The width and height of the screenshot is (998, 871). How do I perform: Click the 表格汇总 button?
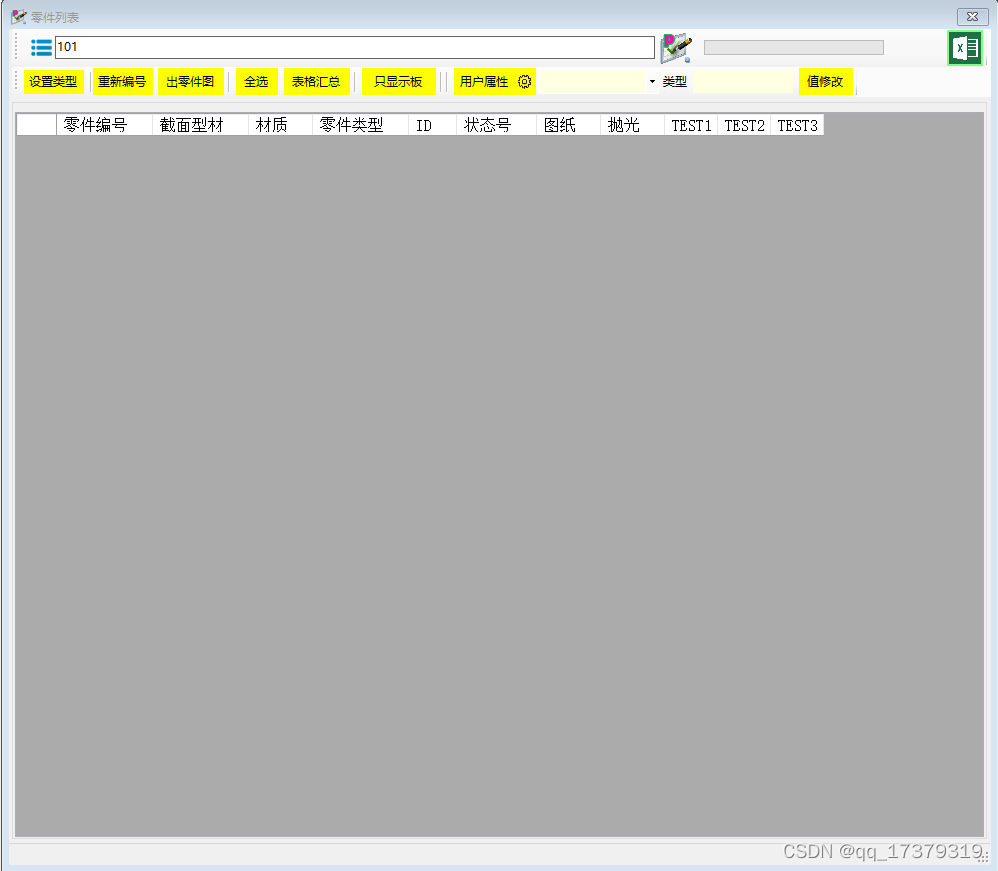point(316,81)
